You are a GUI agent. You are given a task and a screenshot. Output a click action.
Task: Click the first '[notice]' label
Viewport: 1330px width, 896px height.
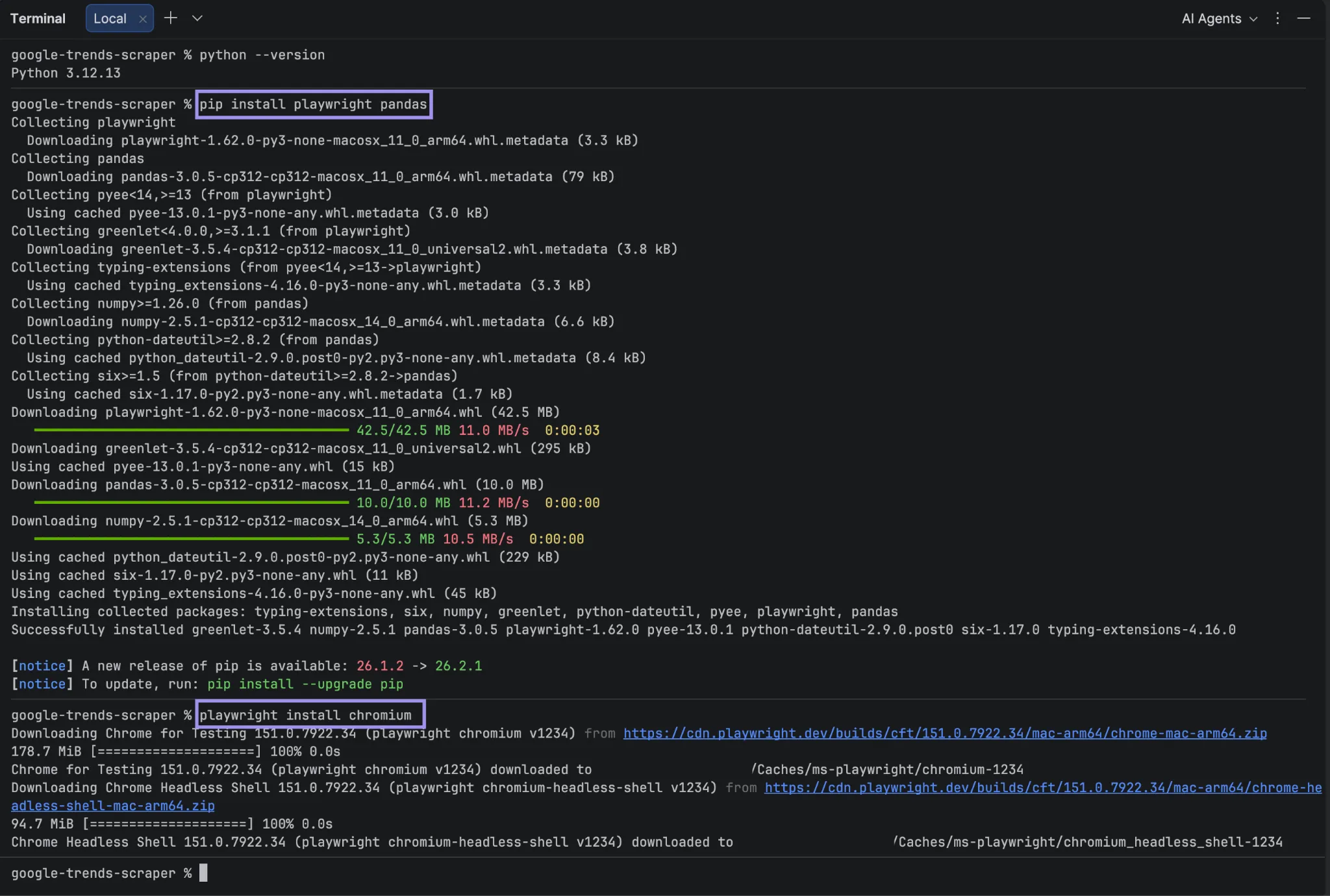click(x=42, y=666)
